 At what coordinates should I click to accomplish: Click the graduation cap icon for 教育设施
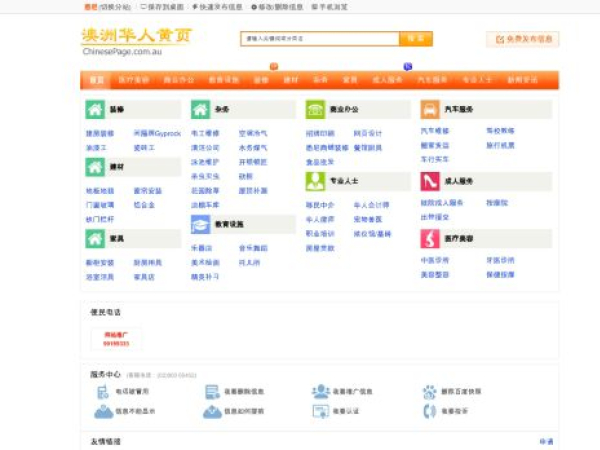[200, 224]
